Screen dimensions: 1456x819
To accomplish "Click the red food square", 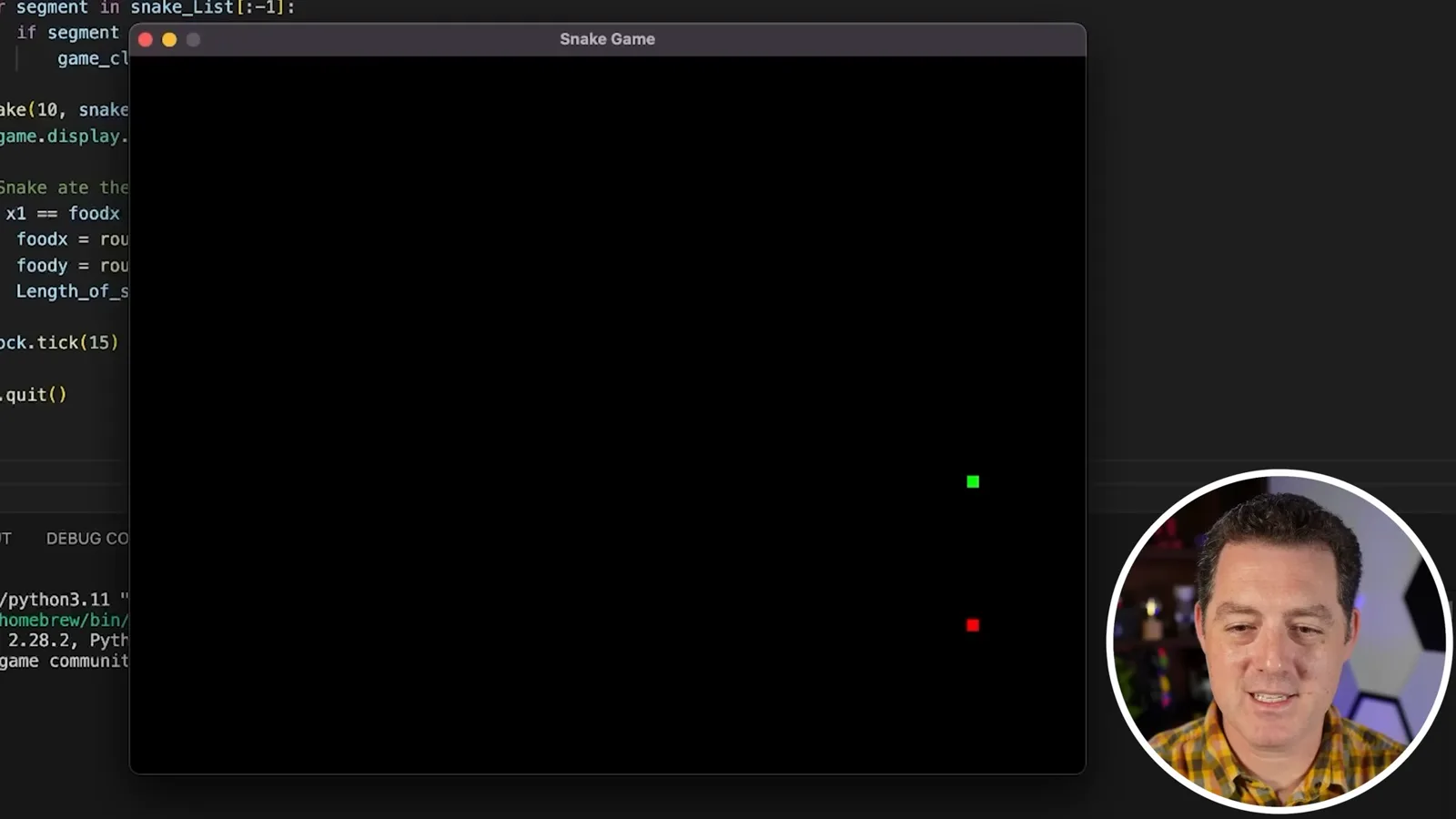I will pyautogui.click(x=973, y=625).
